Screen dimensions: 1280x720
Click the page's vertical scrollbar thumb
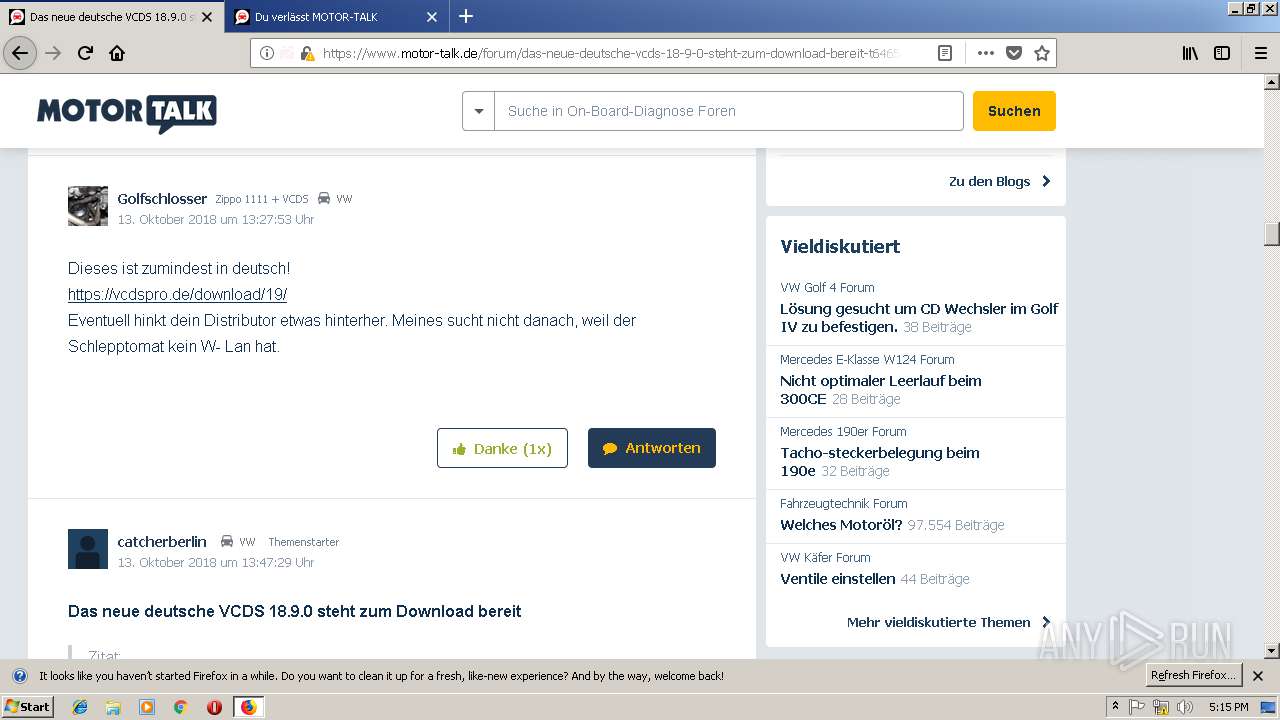click(x=1272, y=233)
